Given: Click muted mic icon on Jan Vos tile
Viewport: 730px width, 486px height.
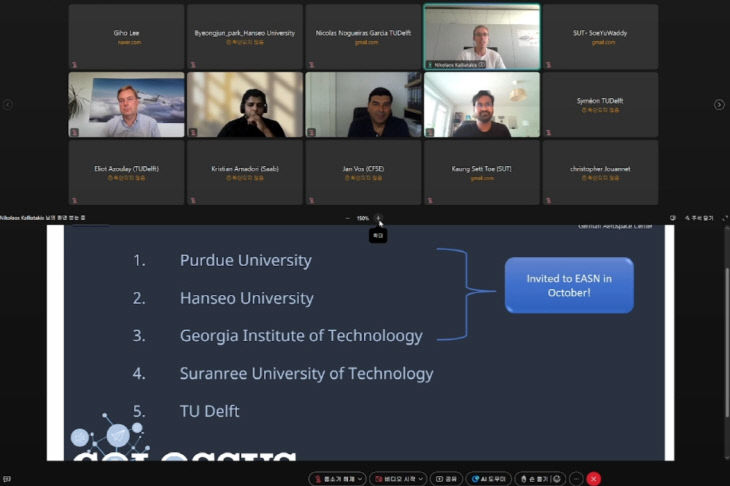Looking at the screenshot, I should (311, 201).
